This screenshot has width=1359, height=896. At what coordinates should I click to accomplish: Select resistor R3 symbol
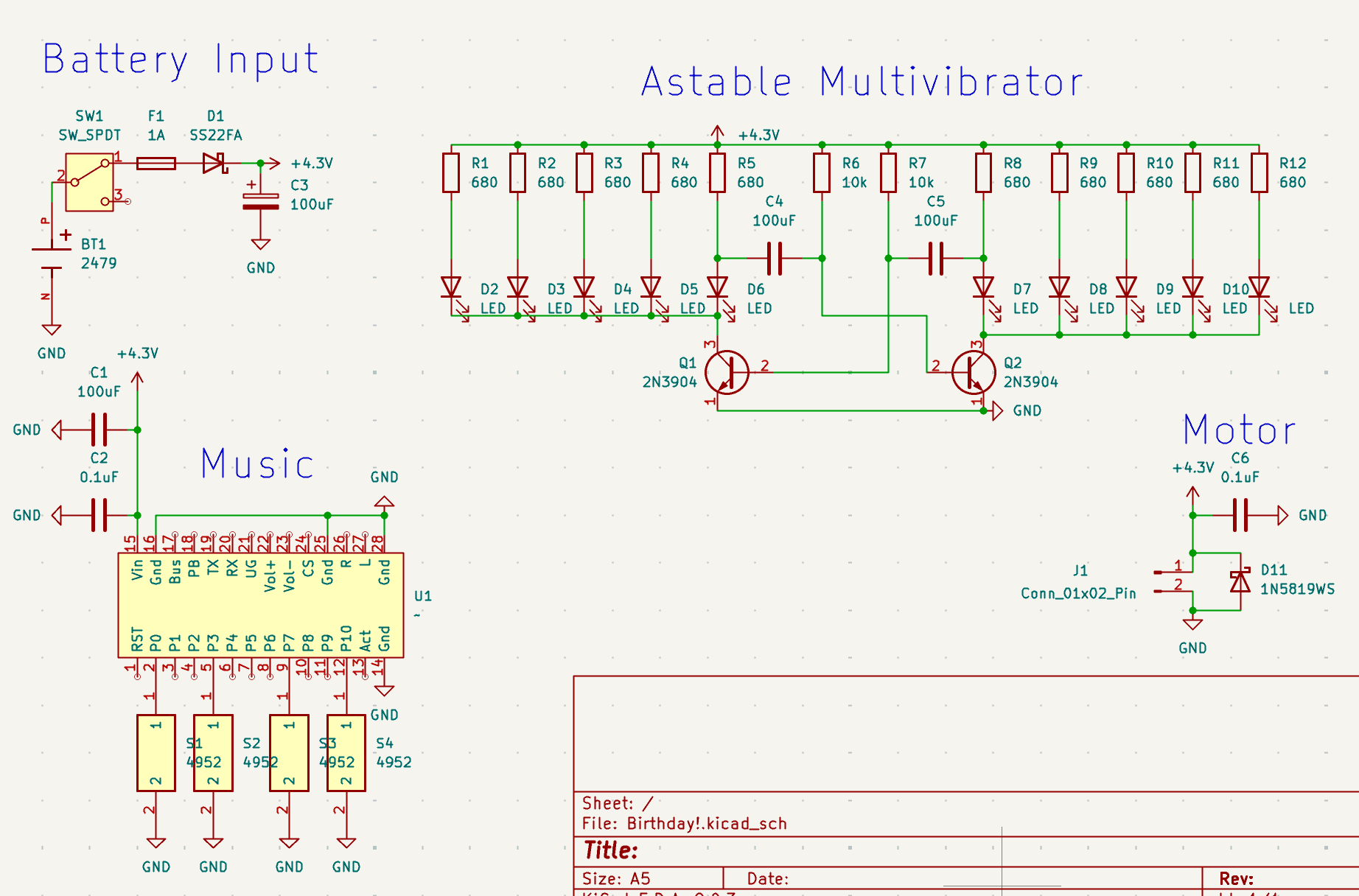click(584, 172)
